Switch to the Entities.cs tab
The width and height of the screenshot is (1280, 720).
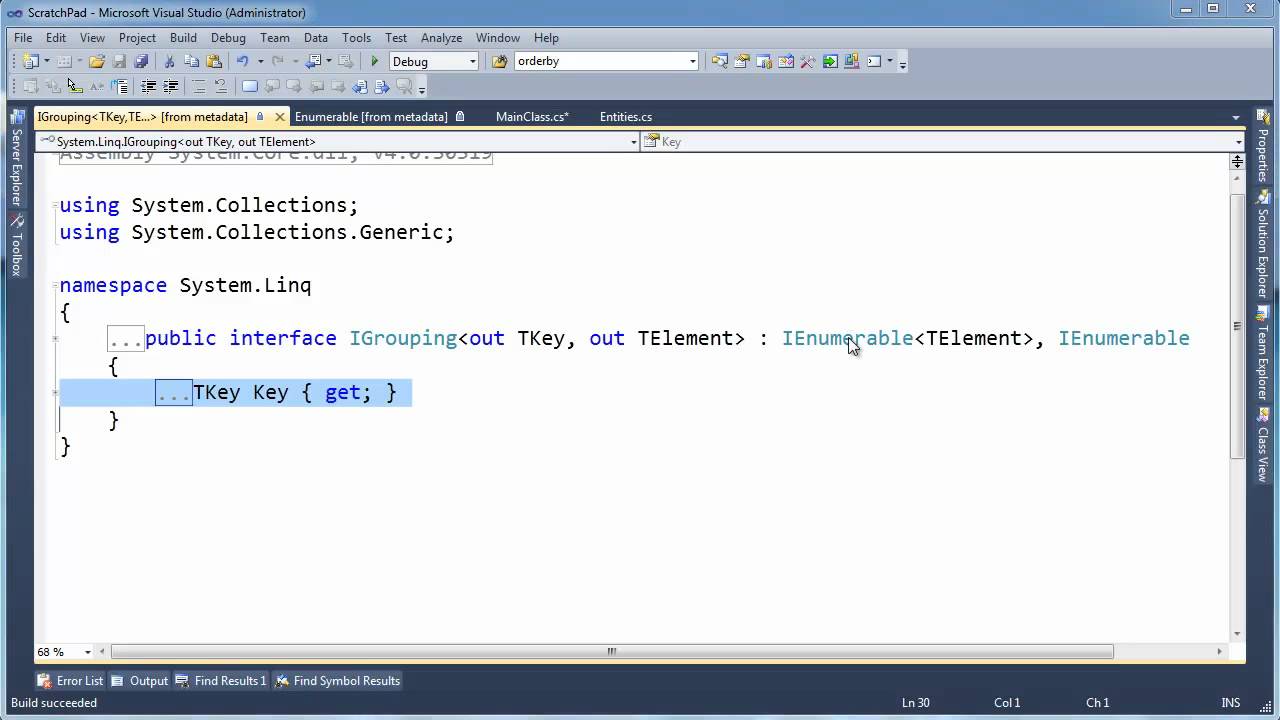(626, 117)
